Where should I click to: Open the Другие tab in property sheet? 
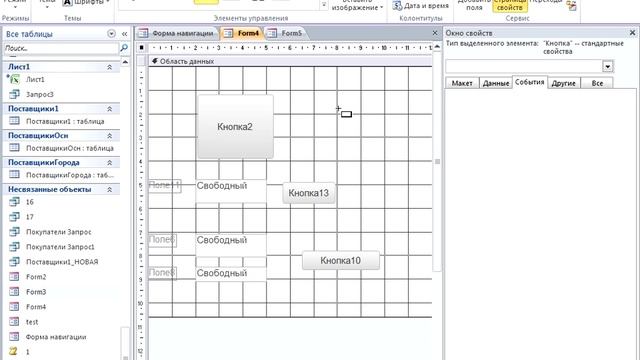coord(564,83)
